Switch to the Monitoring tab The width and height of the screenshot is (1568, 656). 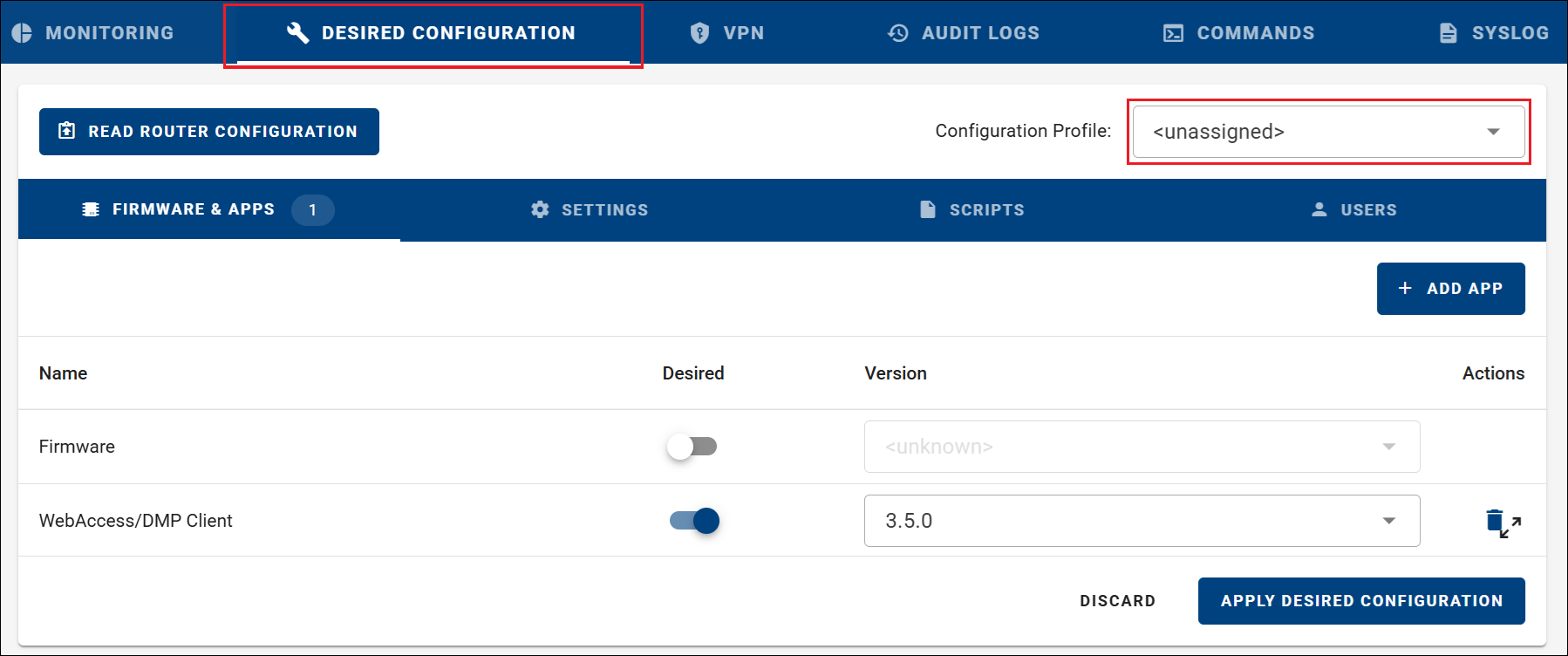pos(92,33)
